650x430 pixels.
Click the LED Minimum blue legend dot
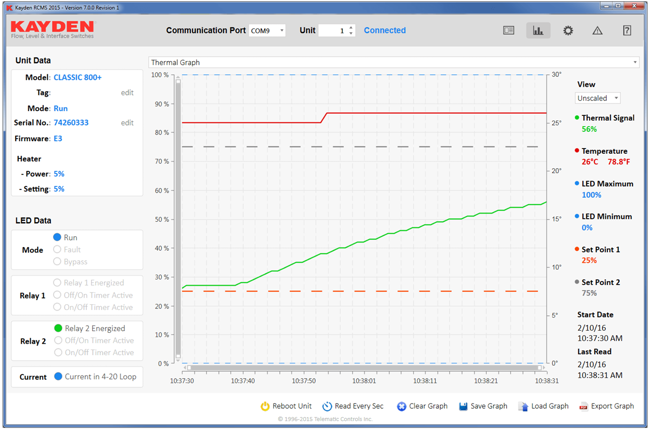point(577,216)
